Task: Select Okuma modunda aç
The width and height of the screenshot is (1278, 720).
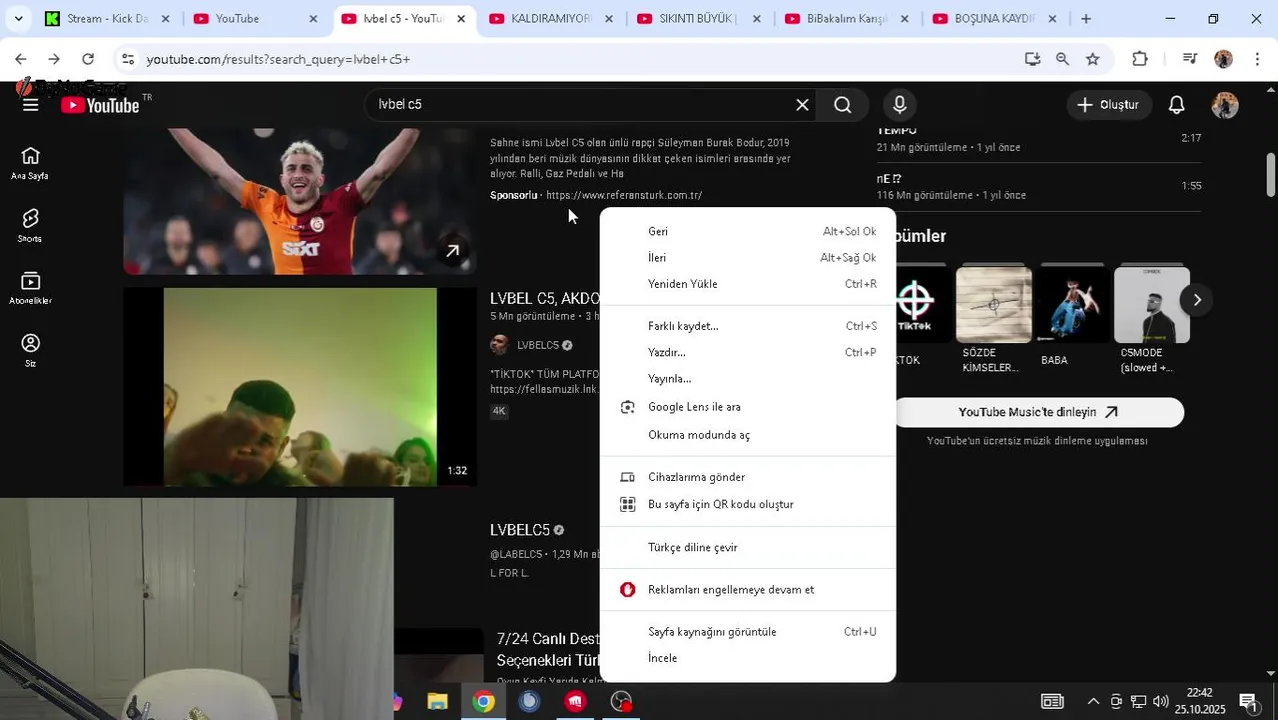Action: (x=748, y=435)
